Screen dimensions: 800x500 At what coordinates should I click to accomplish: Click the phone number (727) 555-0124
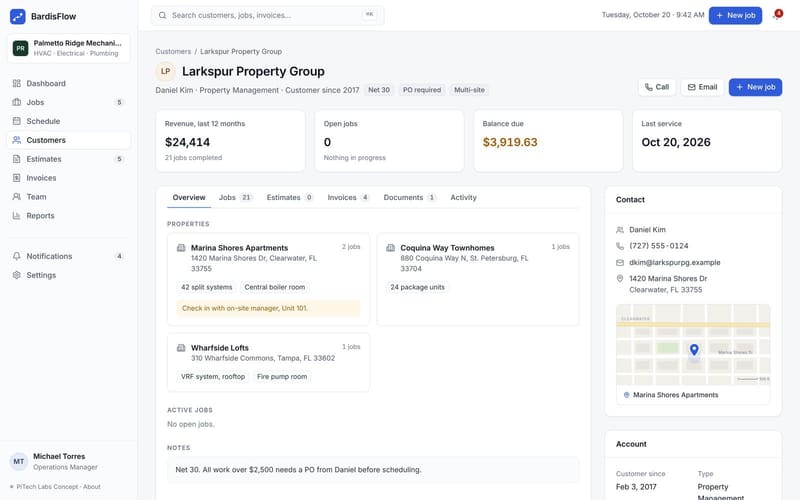pos(659,246)
